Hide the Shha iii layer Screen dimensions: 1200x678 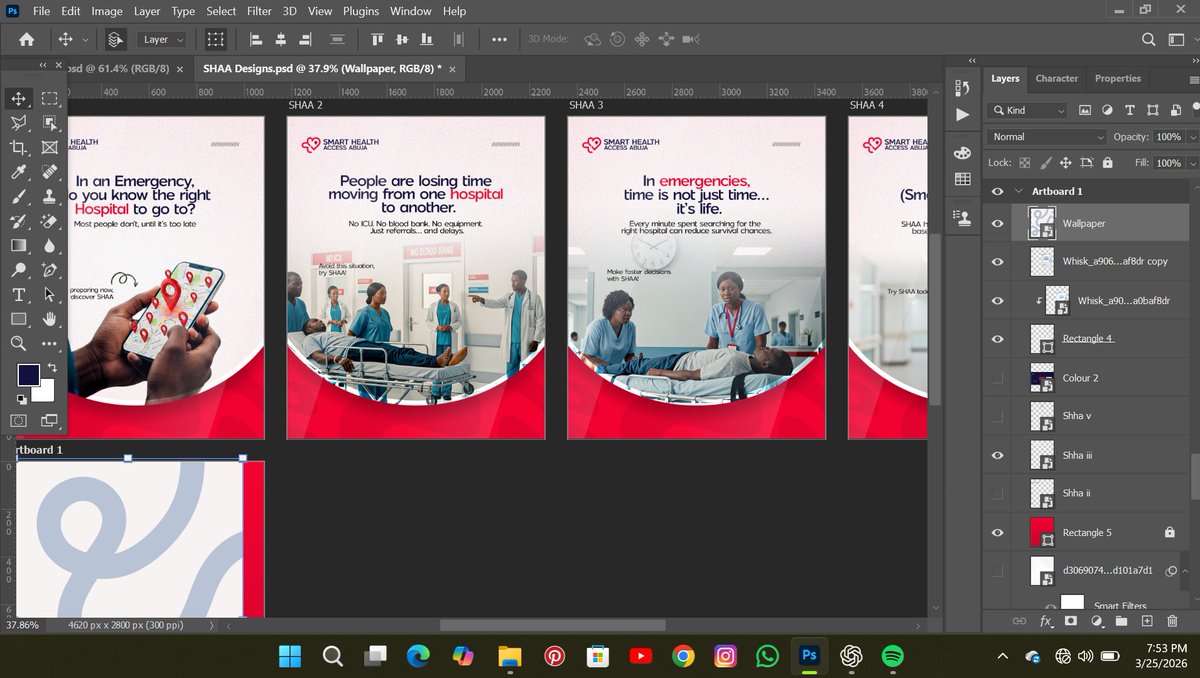(997, 455)
